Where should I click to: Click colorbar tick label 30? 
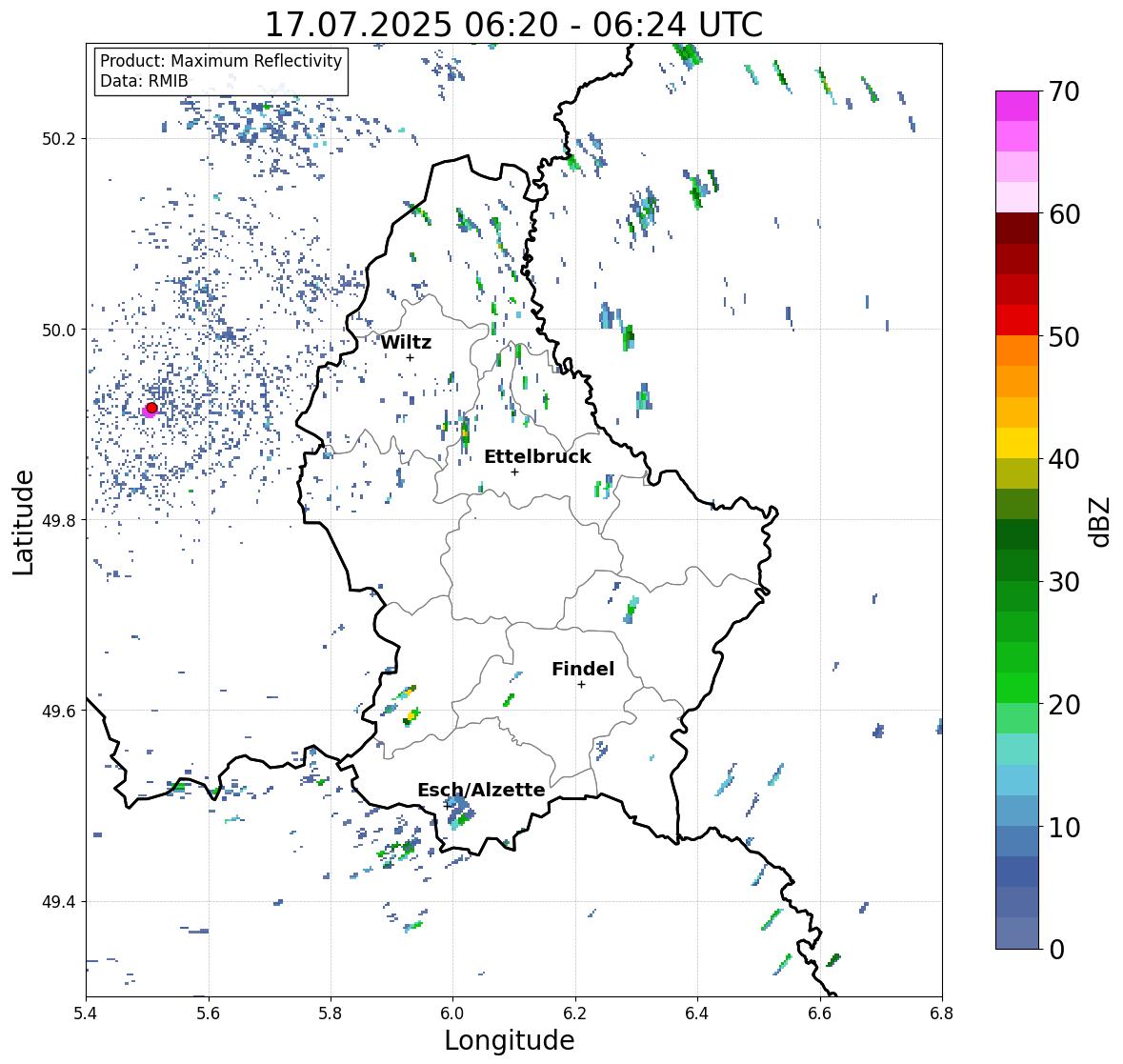[x=1064, y=581]
